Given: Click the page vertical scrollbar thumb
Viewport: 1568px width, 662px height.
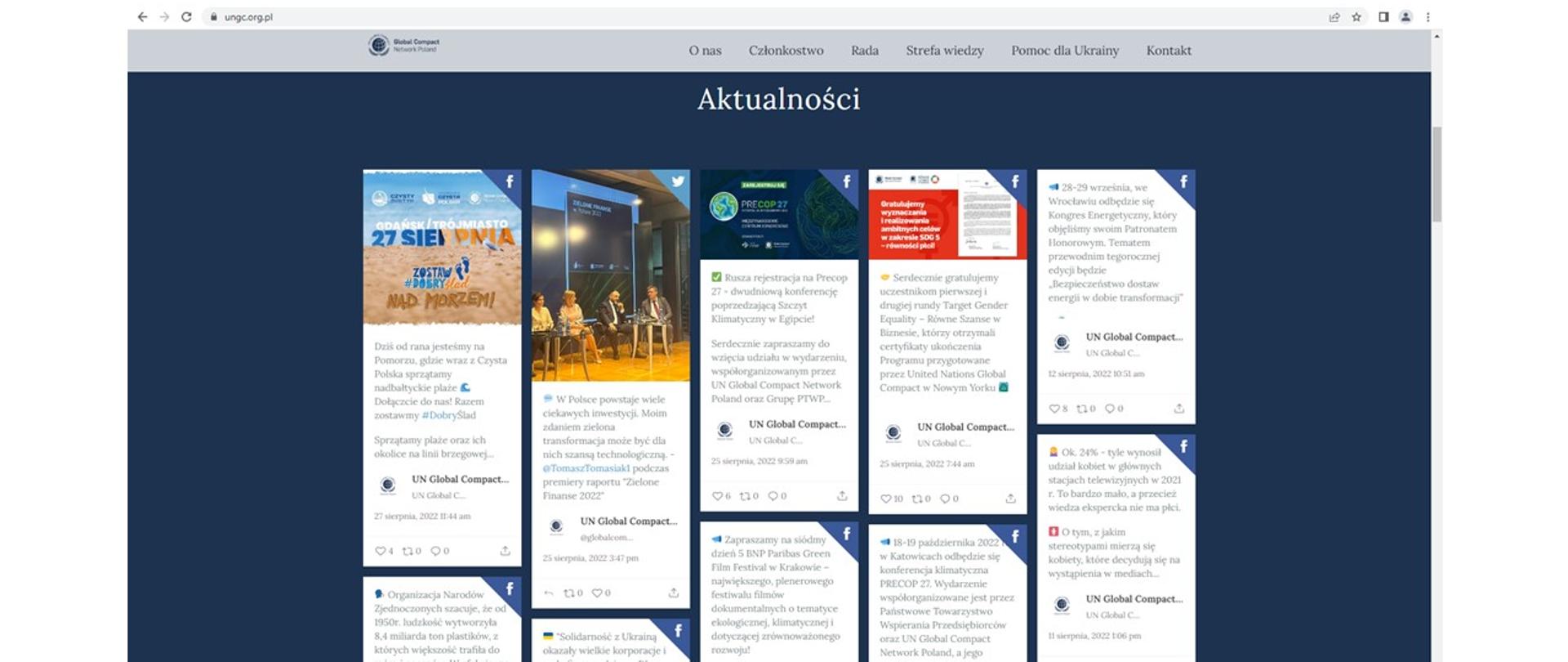Looking at the screenshot, I should point(1437,173).
